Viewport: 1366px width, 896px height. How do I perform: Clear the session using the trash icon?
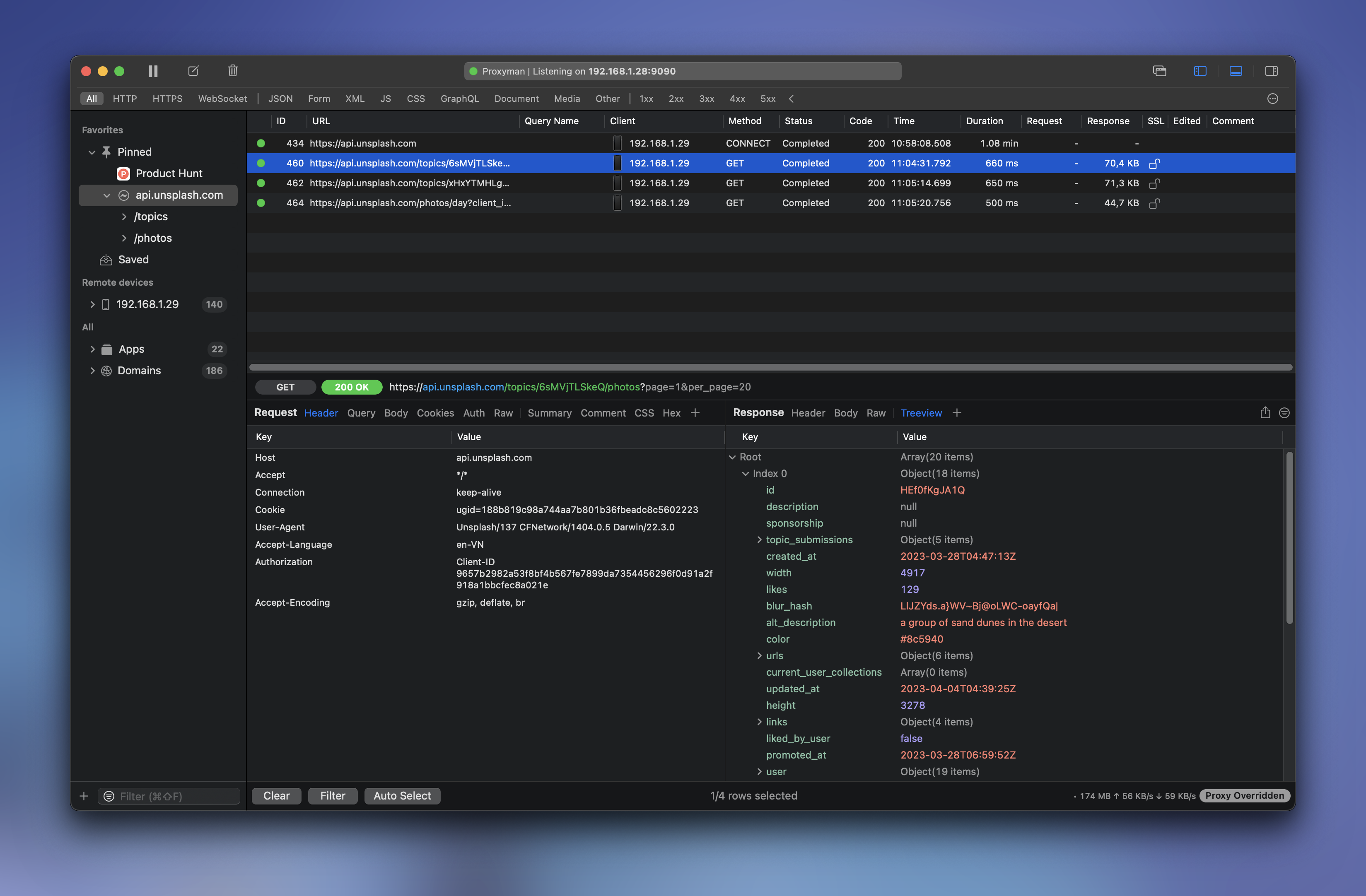click(232, 70)
